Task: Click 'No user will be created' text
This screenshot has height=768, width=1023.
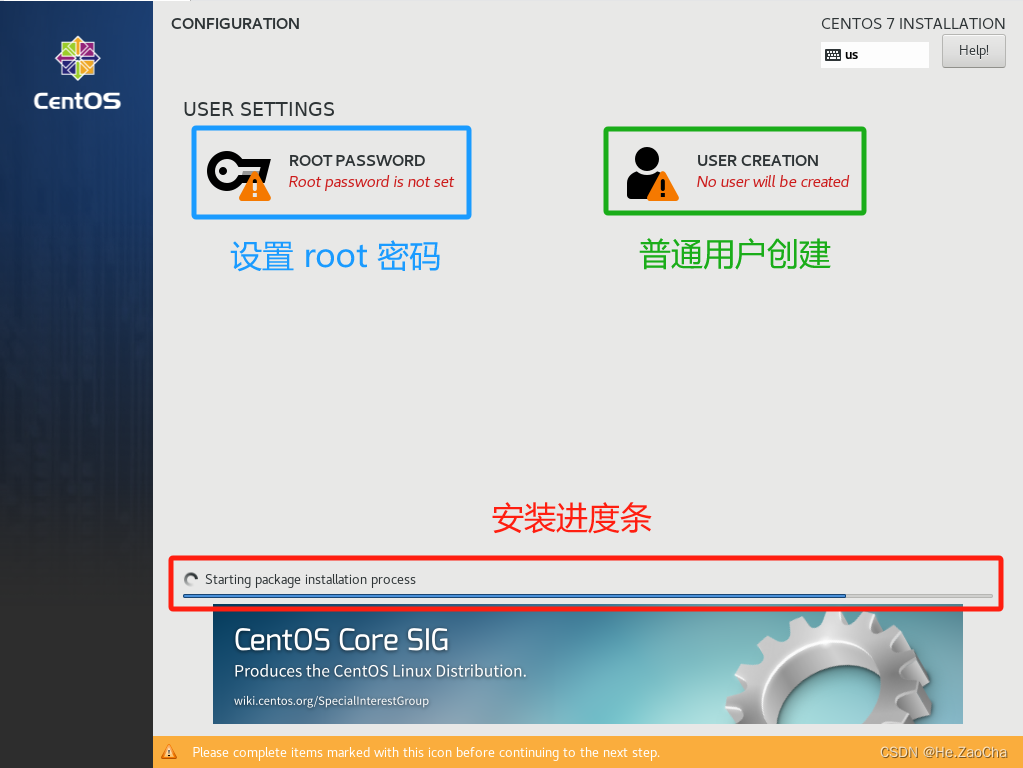Action: pos(772,182)
